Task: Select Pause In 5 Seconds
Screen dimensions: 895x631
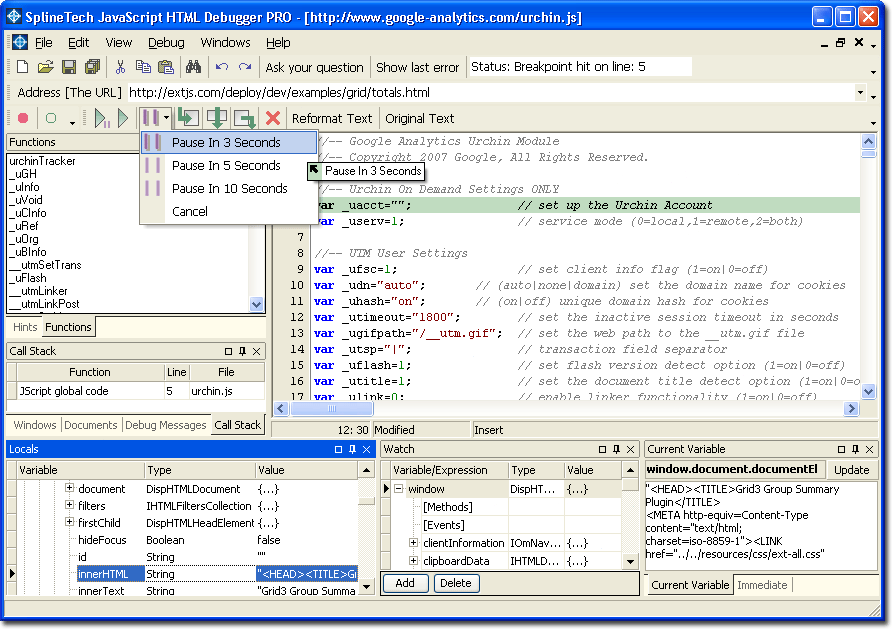Action: 228,166
